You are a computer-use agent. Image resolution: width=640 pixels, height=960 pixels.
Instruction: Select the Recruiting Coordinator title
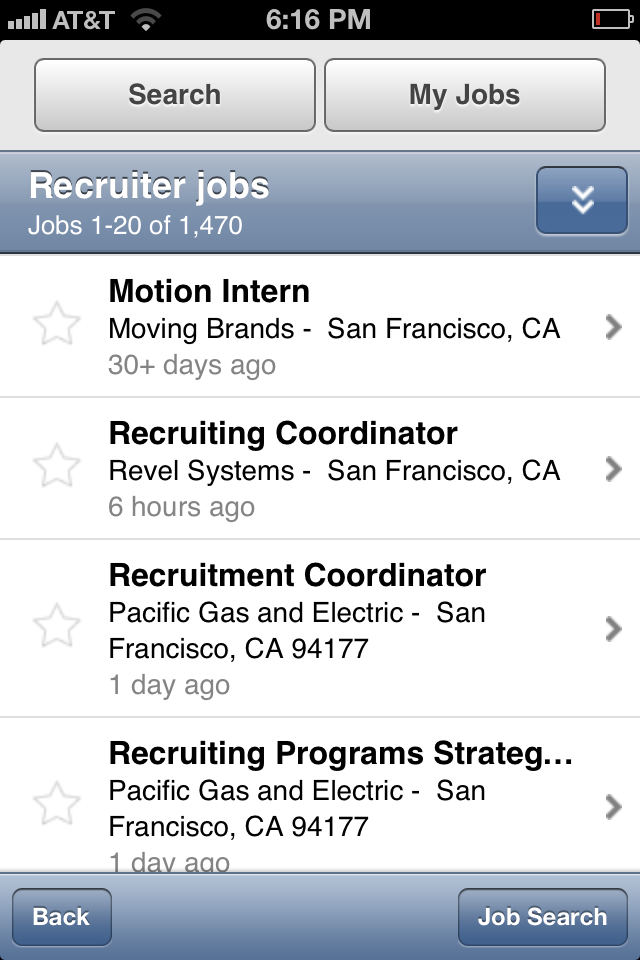coord(283,433)
